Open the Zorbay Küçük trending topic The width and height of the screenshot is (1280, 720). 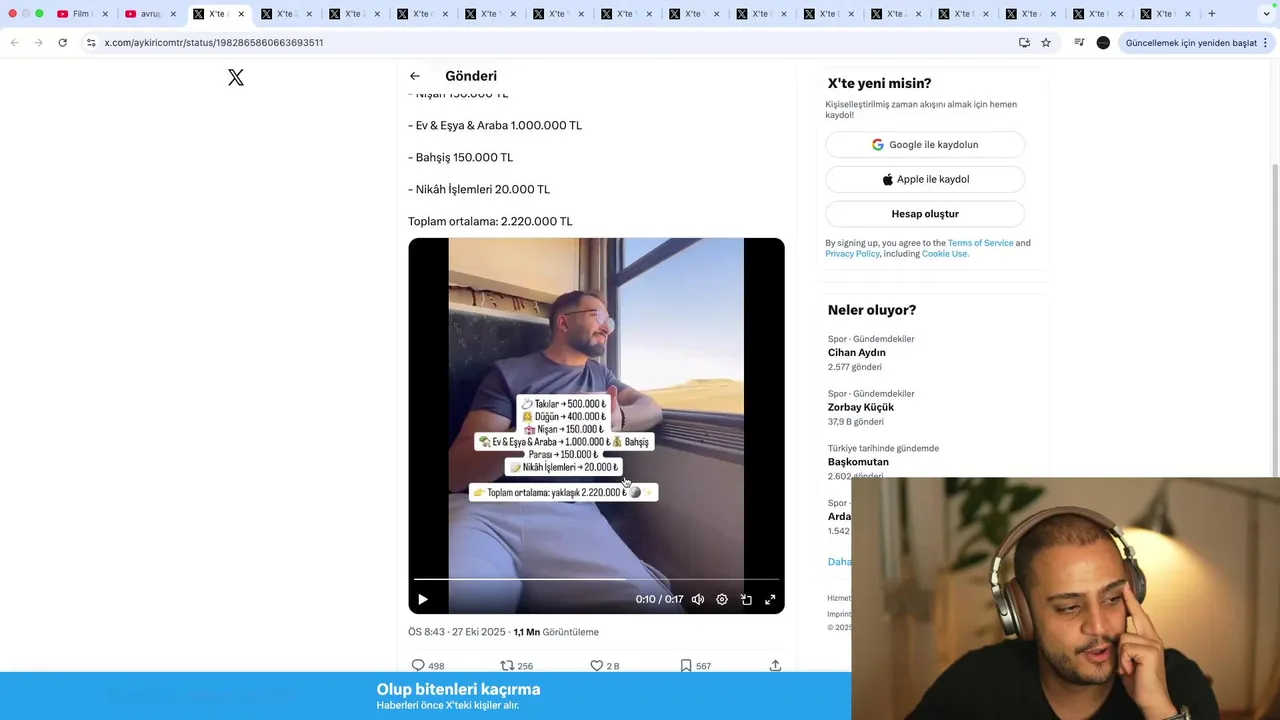coord(861,407)
